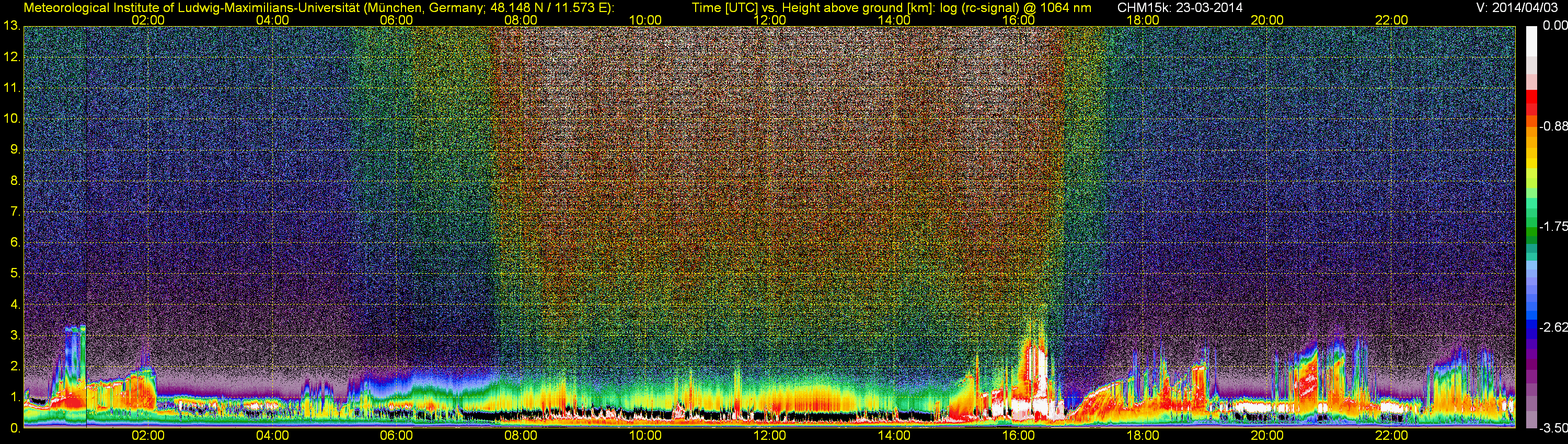Select the 13 km height axis label

(11, 26)
